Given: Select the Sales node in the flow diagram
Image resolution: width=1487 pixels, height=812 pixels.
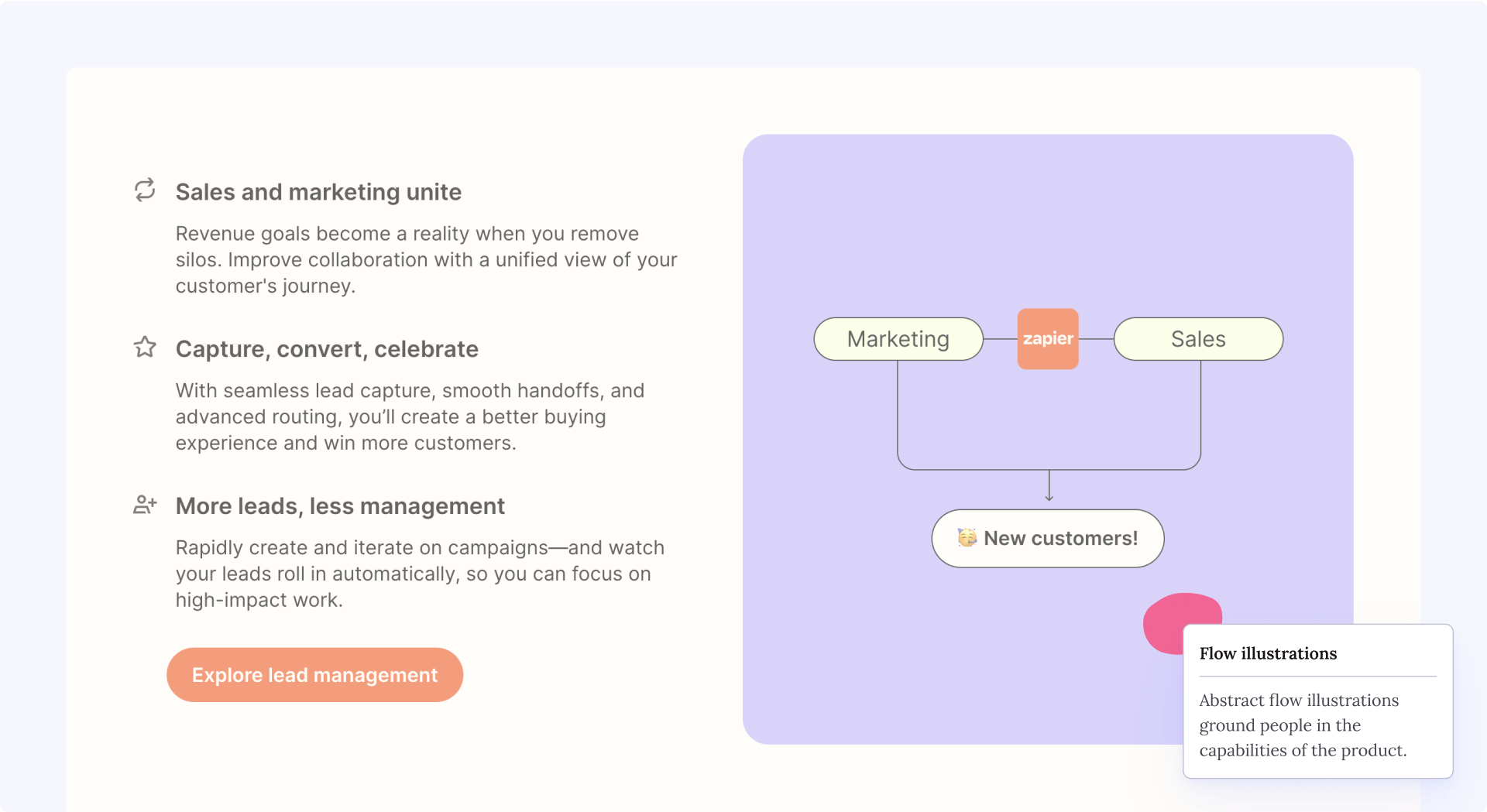Looking at the screenshot, I should pyautogui.click(x=1197, y=339).
